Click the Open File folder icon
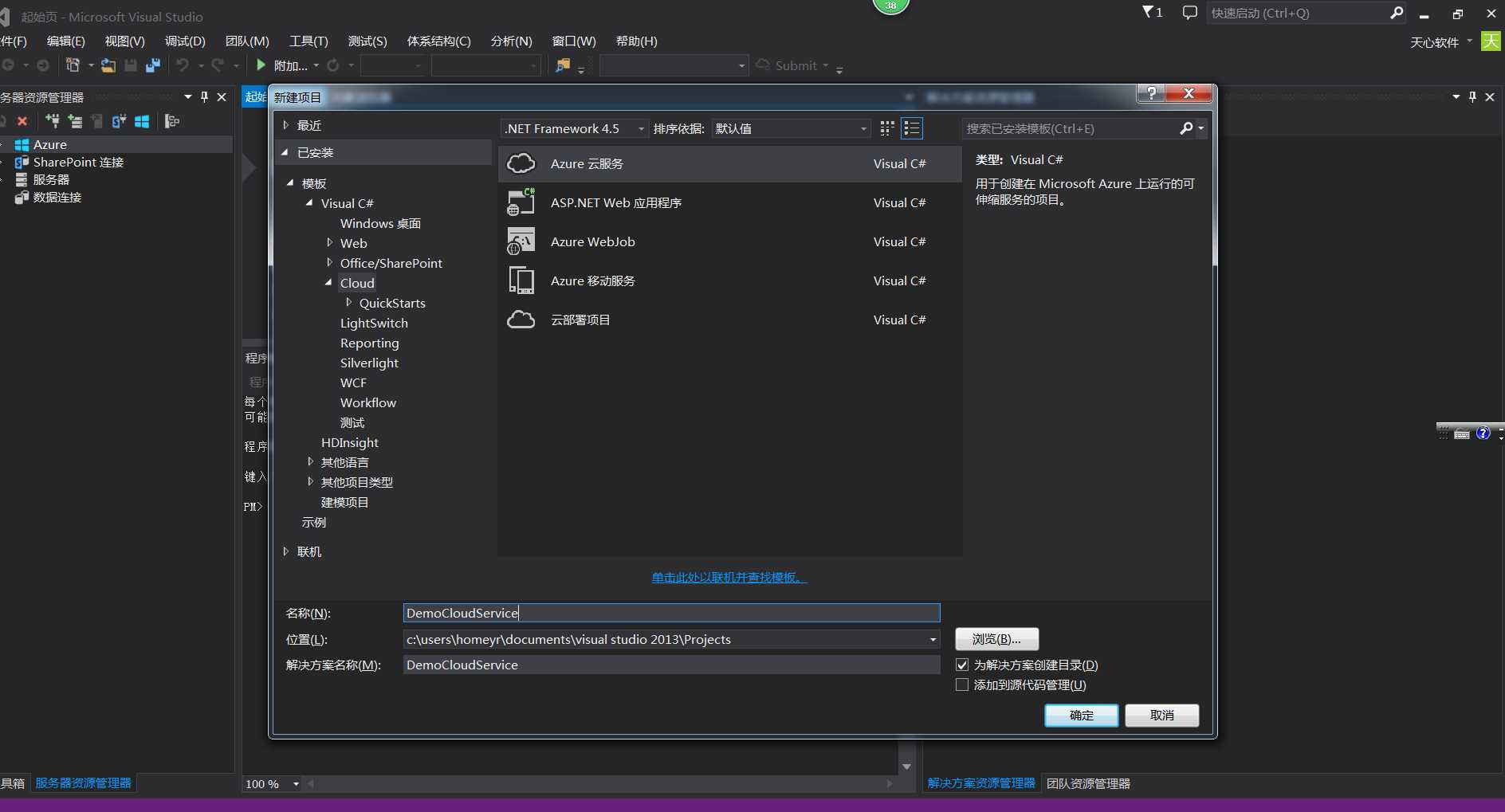 pyautogui.click(x=108, y=65)
